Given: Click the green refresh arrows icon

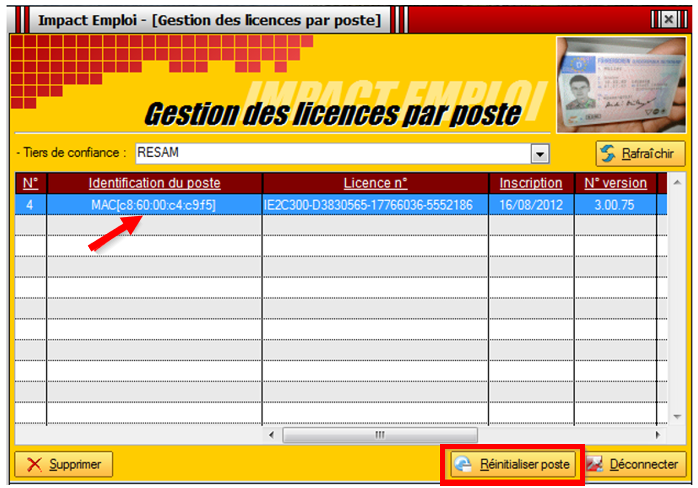Looking at the screenshot, I should point(608,154).
